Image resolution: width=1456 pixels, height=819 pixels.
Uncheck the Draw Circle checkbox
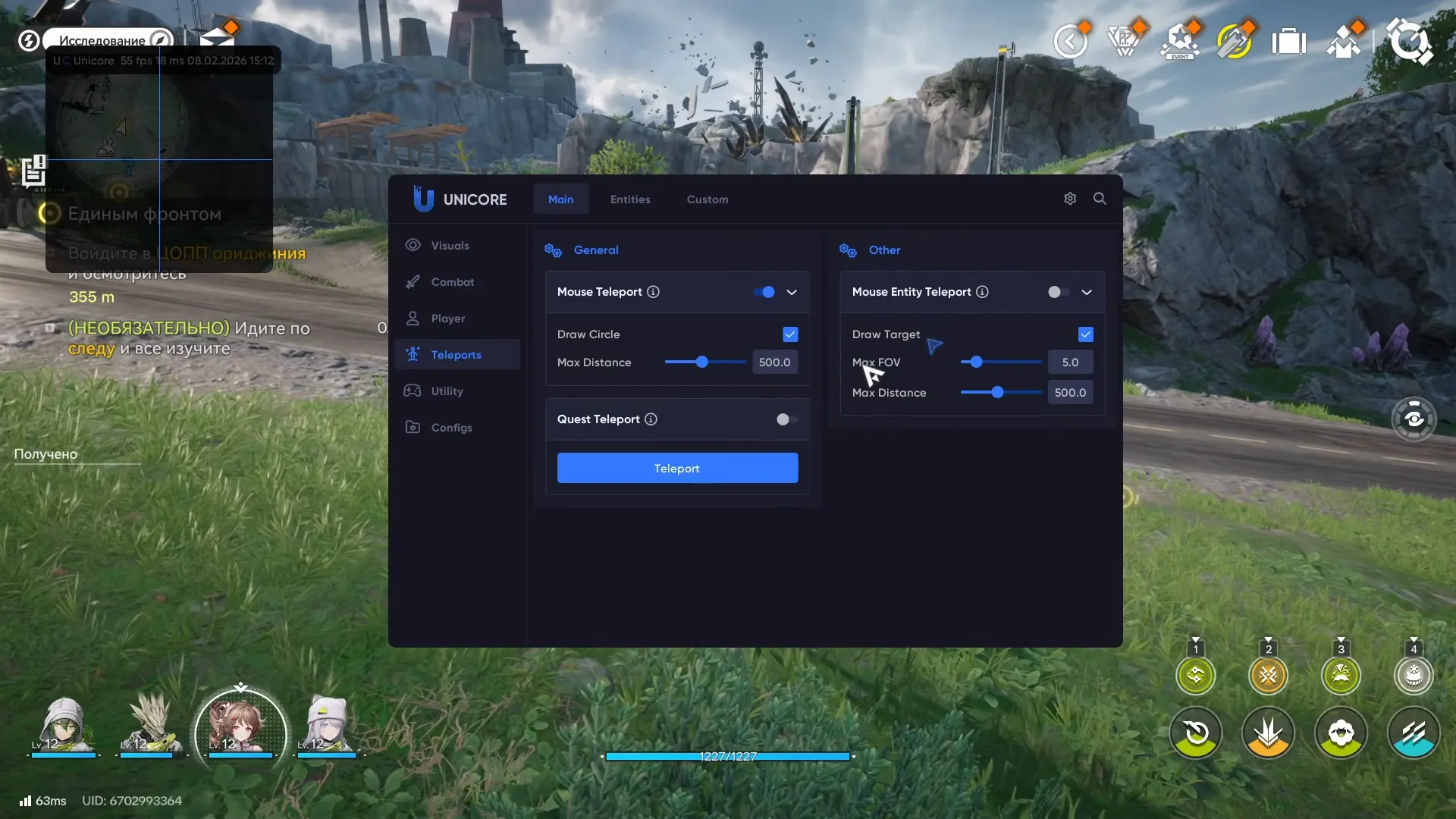tap(790, 334)
